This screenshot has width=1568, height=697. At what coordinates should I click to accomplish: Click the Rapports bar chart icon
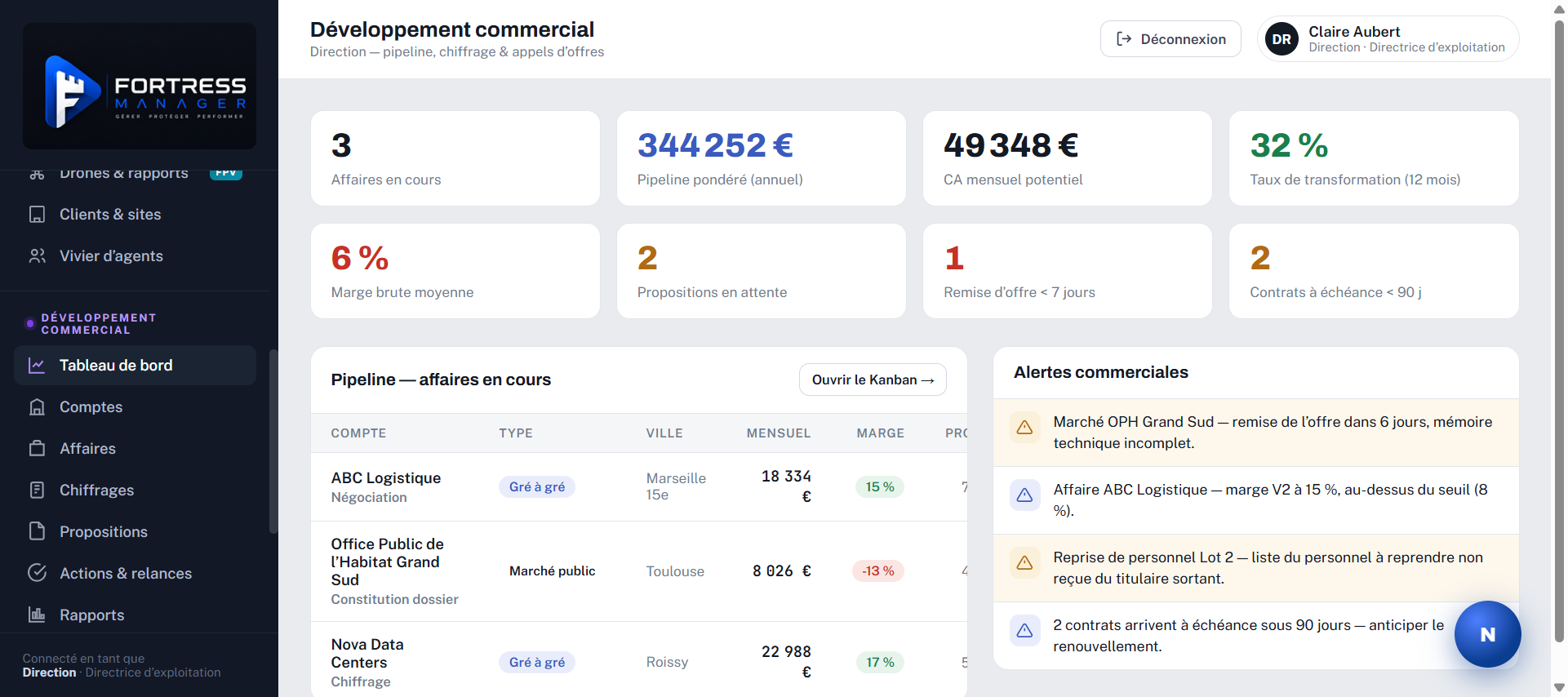37,615
